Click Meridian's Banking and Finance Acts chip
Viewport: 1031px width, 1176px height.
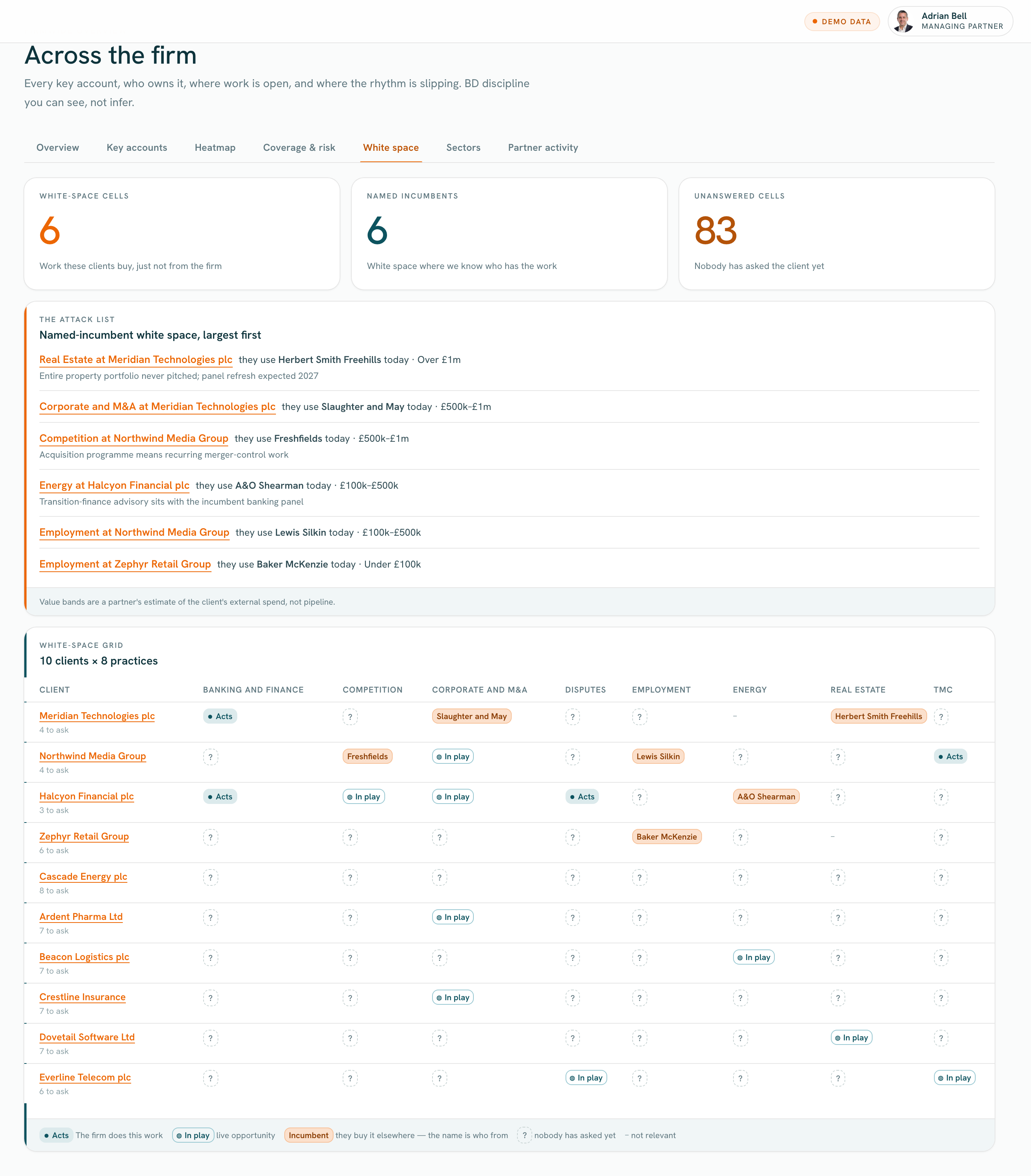pyautogui.click(x=220, y=716)
